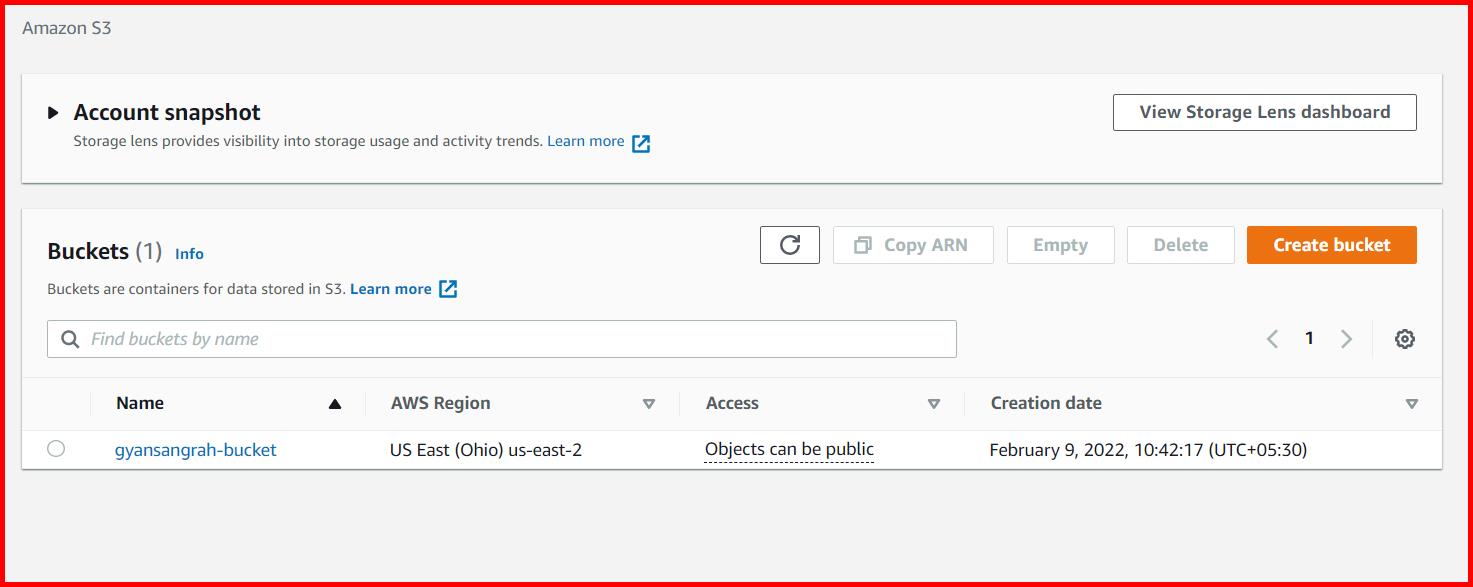
Task: Open external link icon beside Buckets Learn more
Action: point(448,289)
